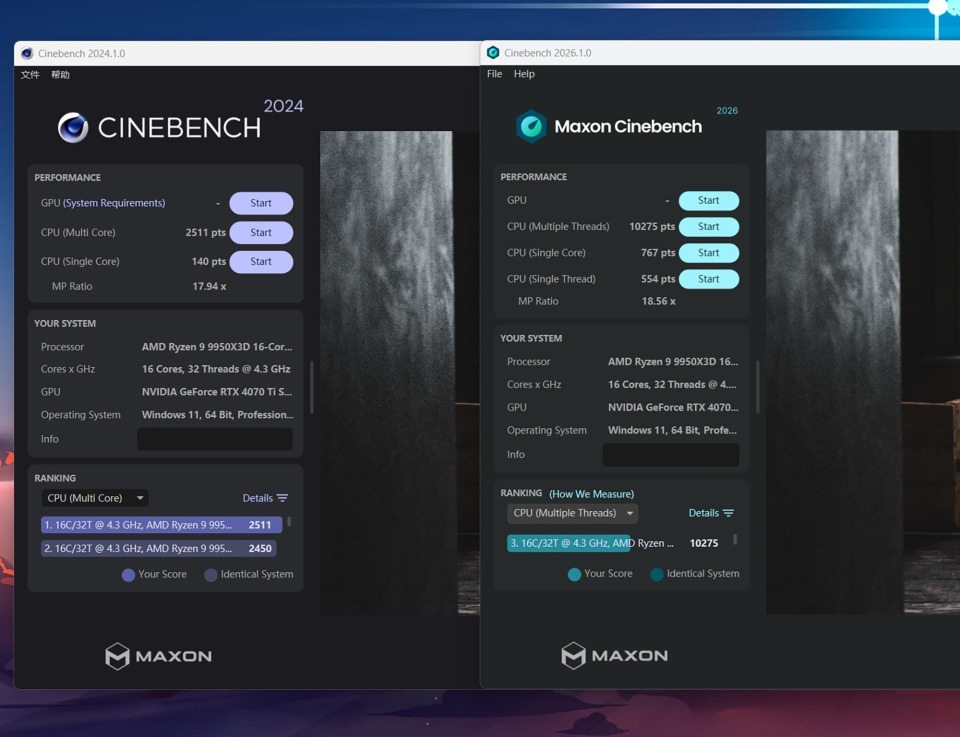Screen dimensions: 960x737
Task: Open CPU (Multi Core) ranking dropdown
Action: pyautogui.click(x=95, y=498)
